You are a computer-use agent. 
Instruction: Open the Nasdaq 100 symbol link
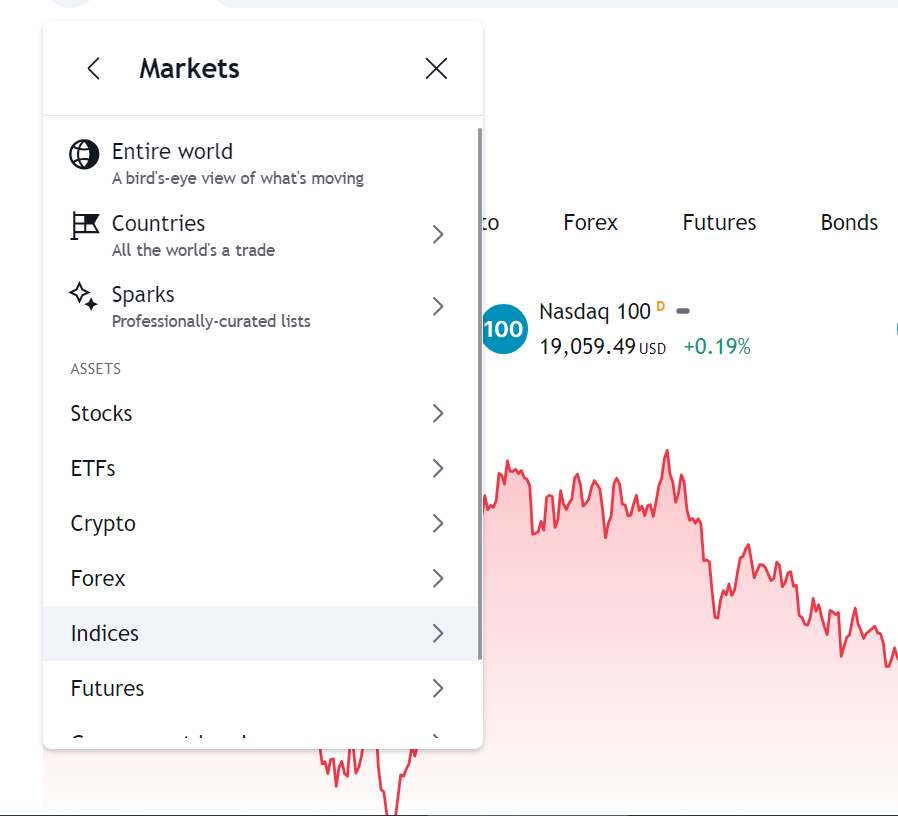click(x=595, y=312)
